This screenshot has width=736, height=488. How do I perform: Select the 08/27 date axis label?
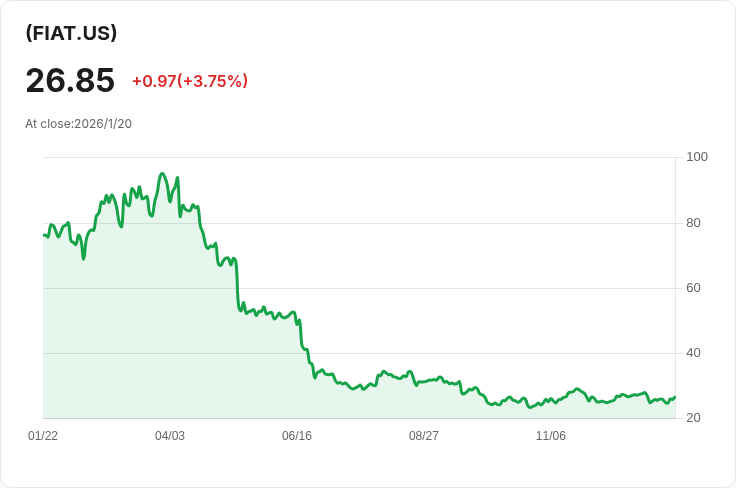[423, 436]
